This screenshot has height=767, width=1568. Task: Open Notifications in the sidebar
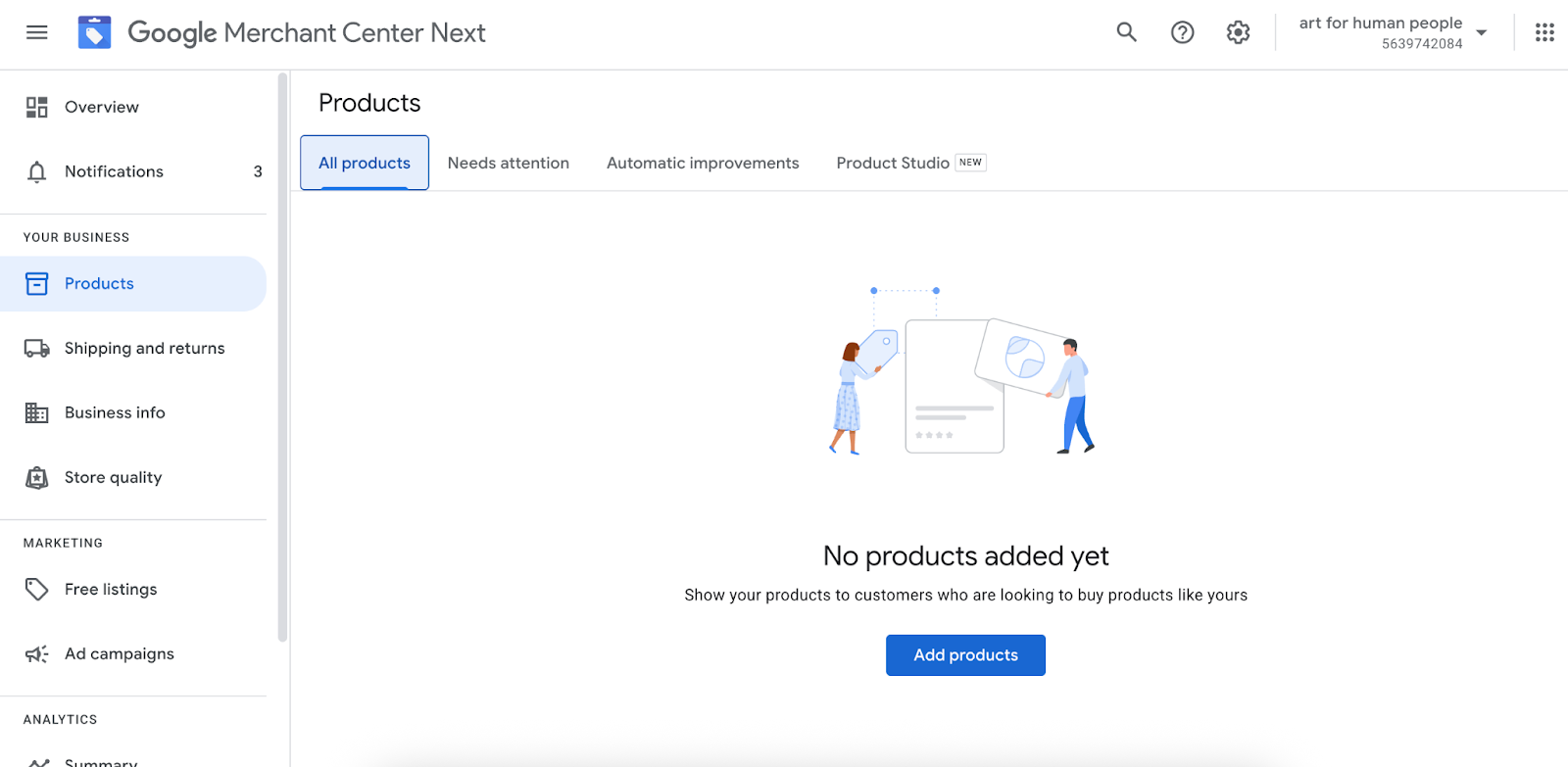pos(133,171)
